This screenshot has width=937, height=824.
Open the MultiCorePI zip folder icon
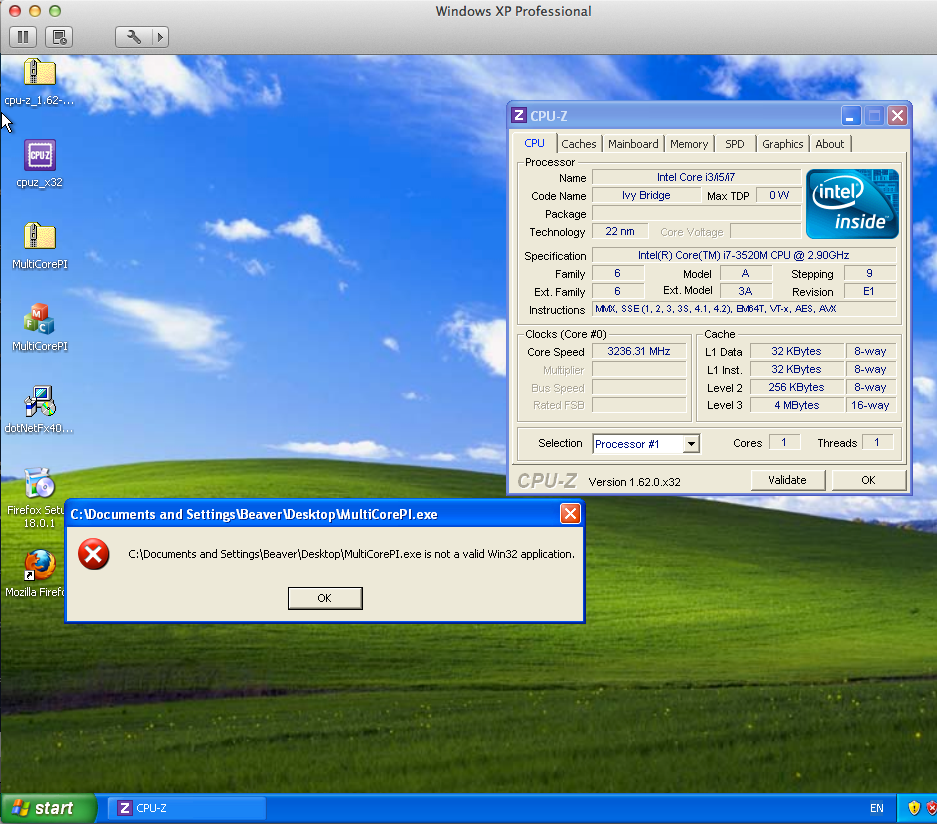pos(40,237)
